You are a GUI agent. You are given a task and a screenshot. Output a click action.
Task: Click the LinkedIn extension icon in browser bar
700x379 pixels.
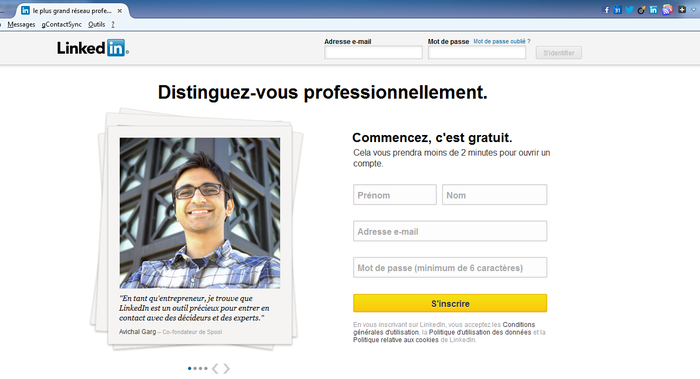[x=654, y=10]
